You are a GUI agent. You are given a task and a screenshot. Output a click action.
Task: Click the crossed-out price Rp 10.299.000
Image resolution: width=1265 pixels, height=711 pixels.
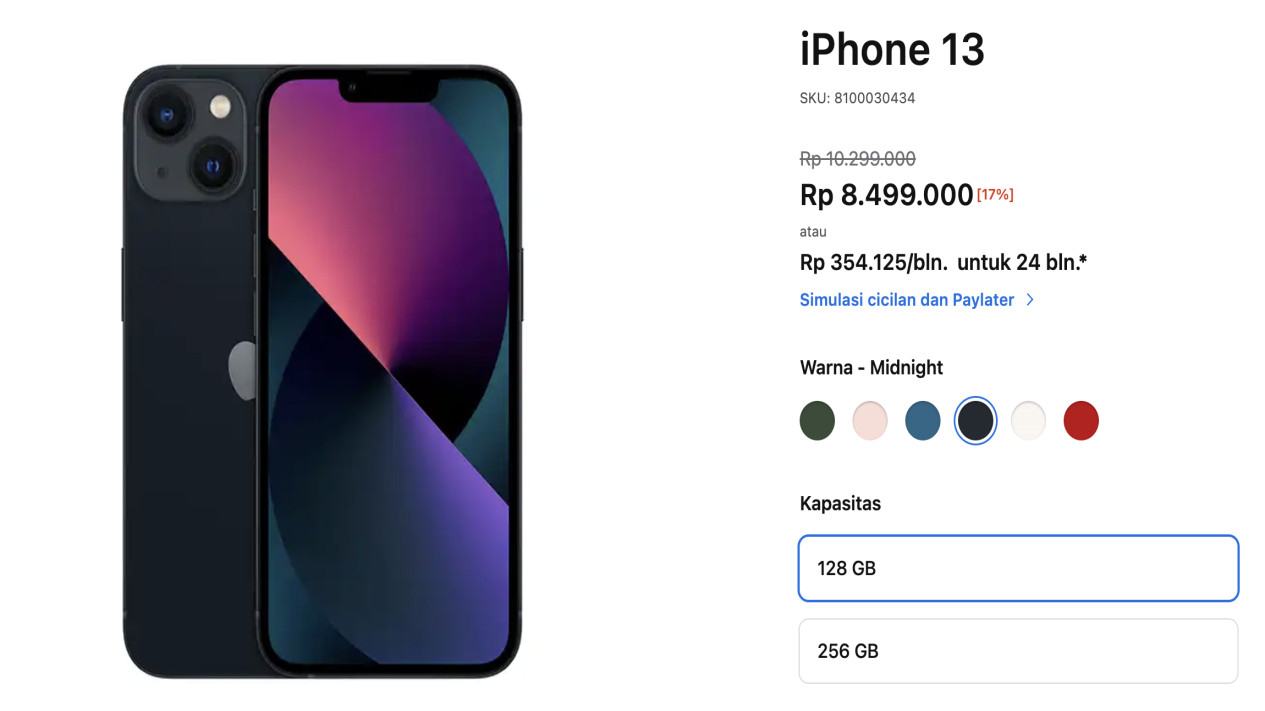pyautogui.click(x=858, y=159)
